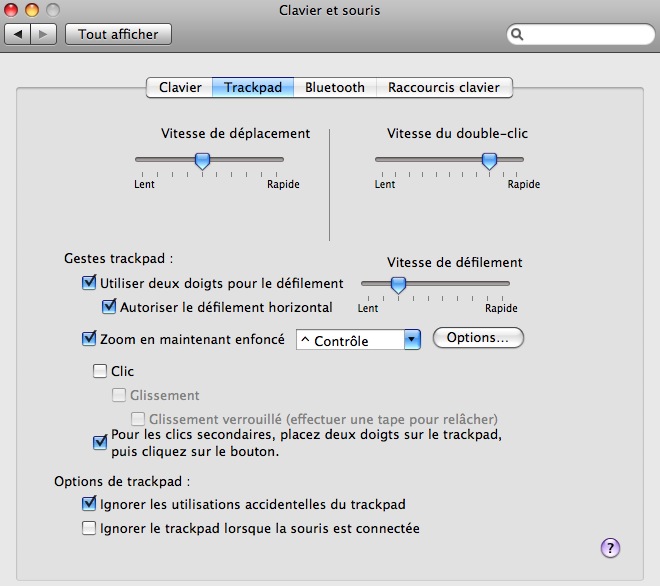Image resolution: width=660 pixels, height=586 pixels.
Task: Click the Vitesse de déplacement slider handle
Action: click(x=202, y=160)
